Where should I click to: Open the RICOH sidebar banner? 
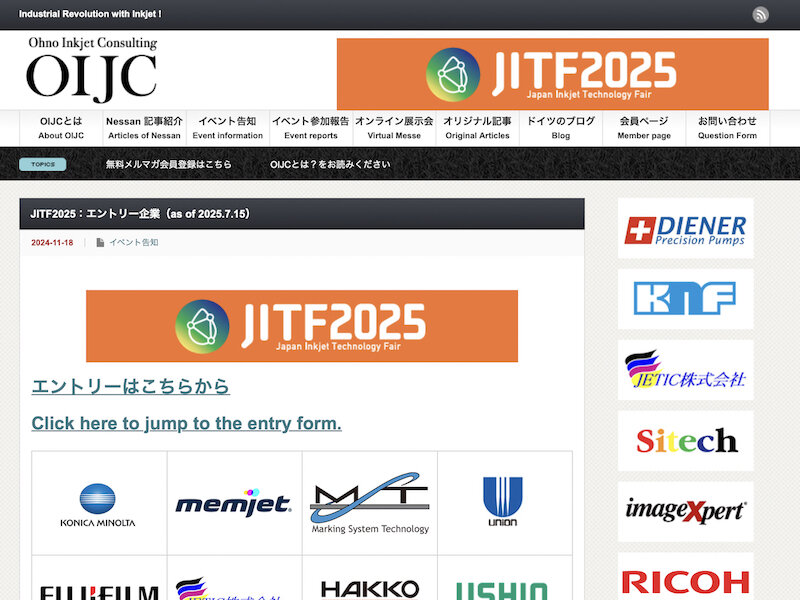[685, 577]
